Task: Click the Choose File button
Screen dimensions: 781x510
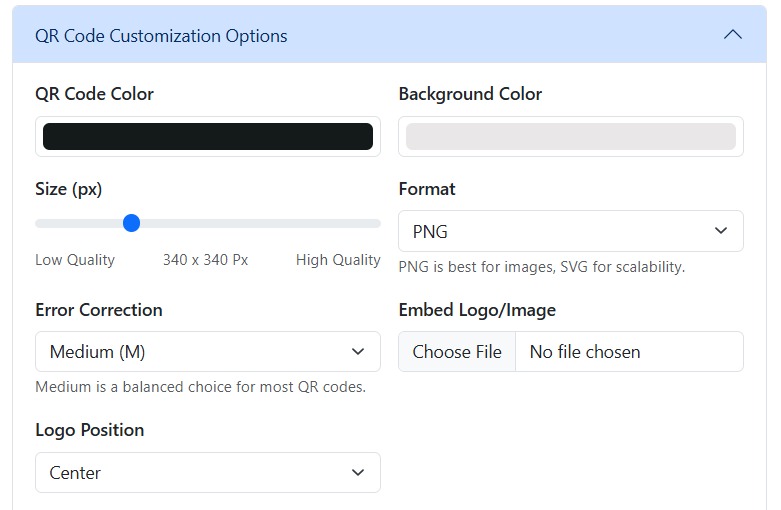Action: [457, 352]
